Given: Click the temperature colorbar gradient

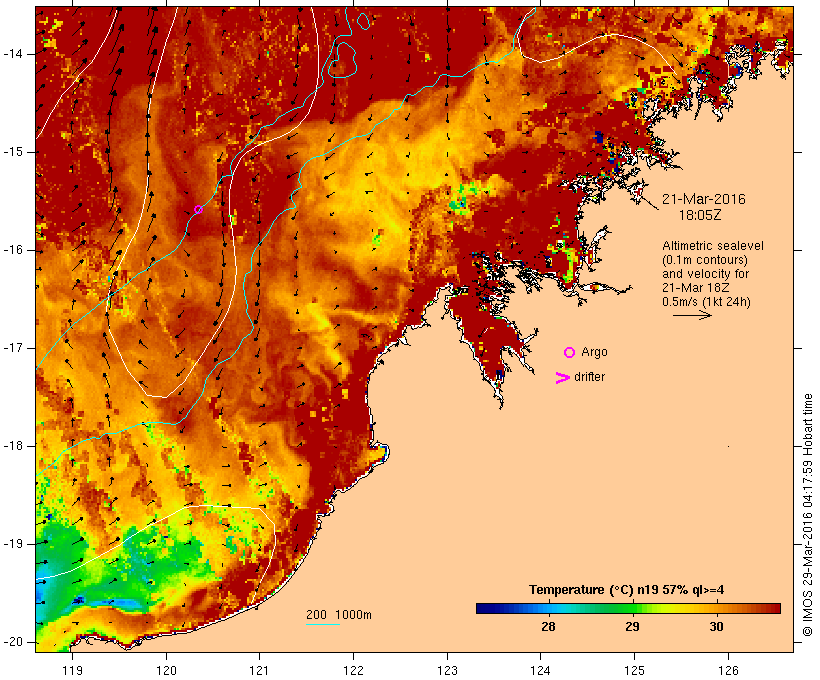Looking at the screenshot, I should click(x=628, y=608).
